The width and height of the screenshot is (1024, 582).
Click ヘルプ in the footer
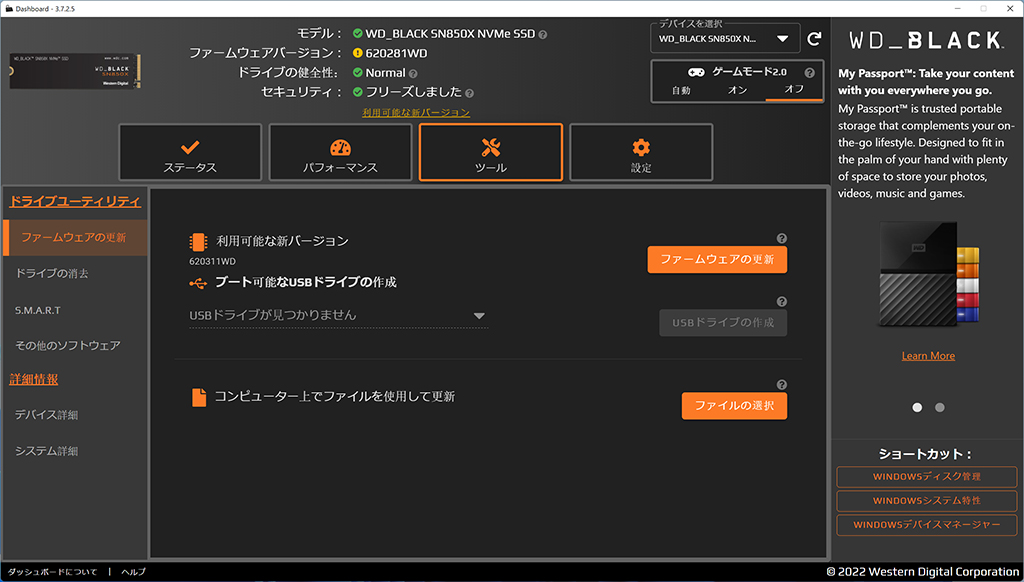point(133,572)
